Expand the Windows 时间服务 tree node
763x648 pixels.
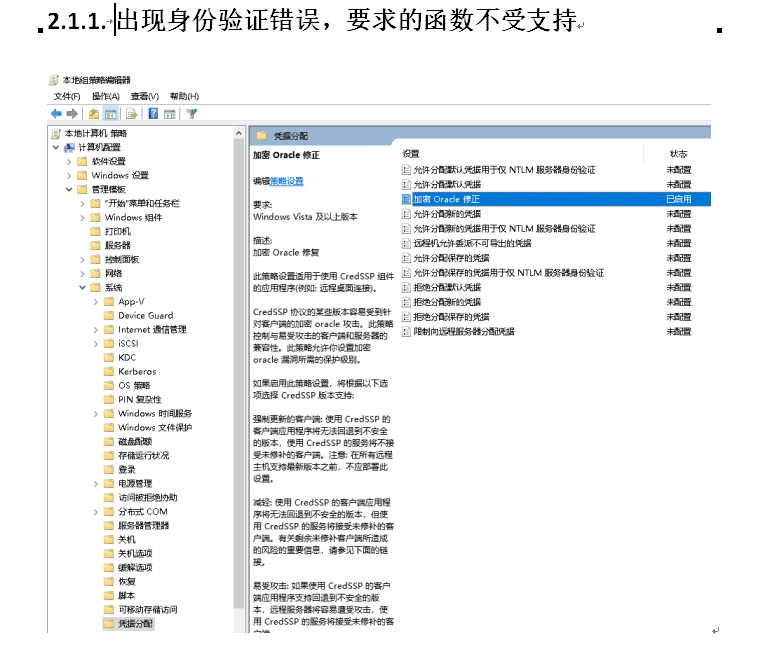(x=96, y=414)
